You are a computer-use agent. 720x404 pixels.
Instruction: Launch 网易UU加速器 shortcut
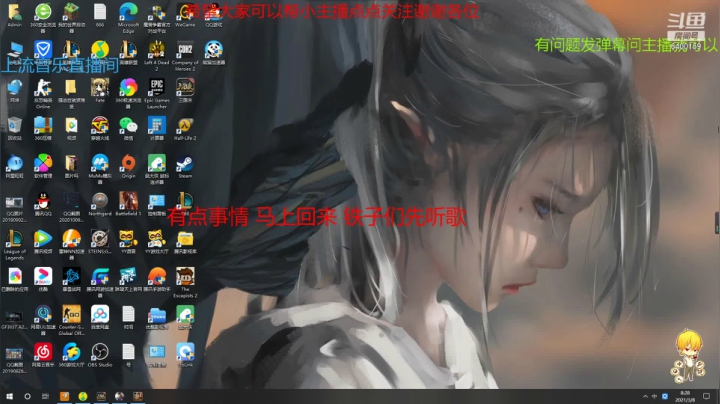(x=43, y=314)
